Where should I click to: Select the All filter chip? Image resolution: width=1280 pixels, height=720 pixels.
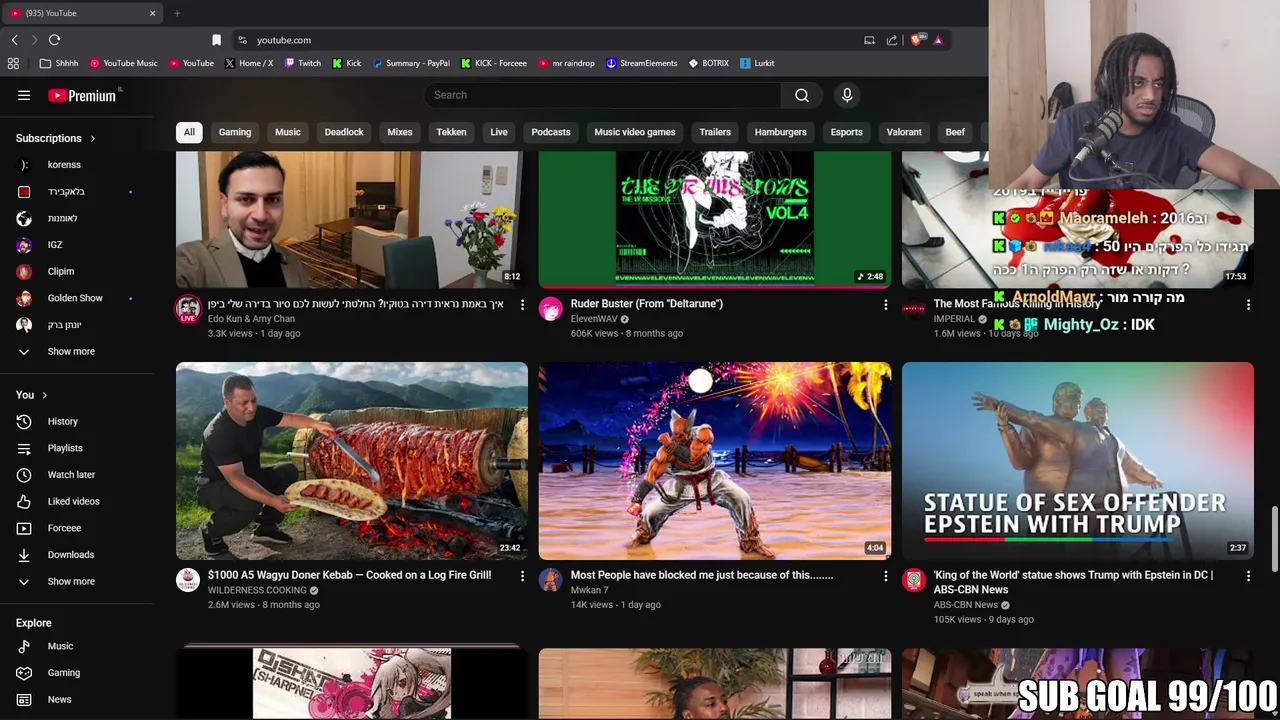(x=189, y=132)
